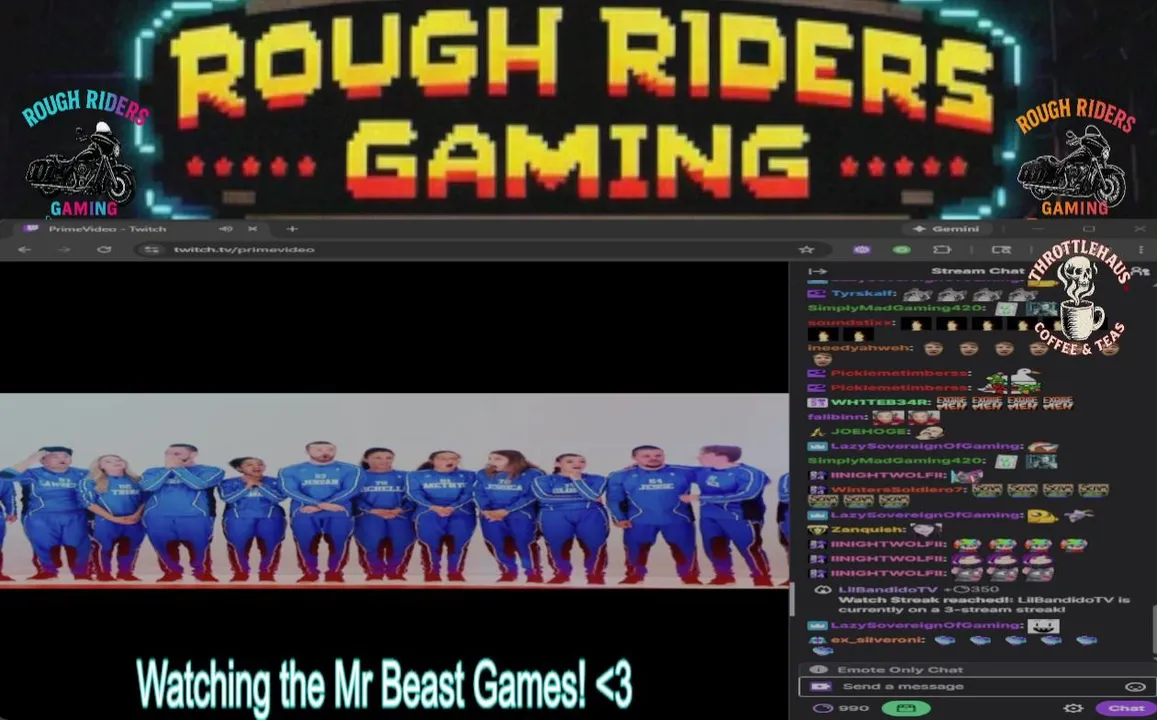1157x720 pixels.
Task: Open the browser three-dot menu
Action: tap(1141, 250)
